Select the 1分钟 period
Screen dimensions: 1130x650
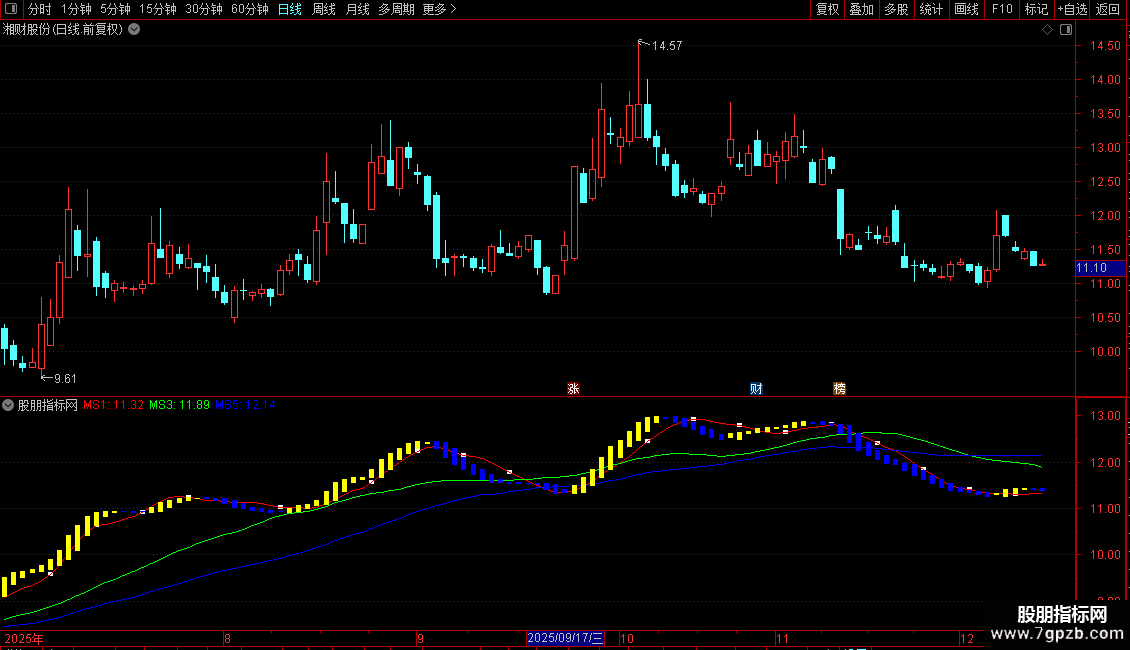(x=76, y=9)
